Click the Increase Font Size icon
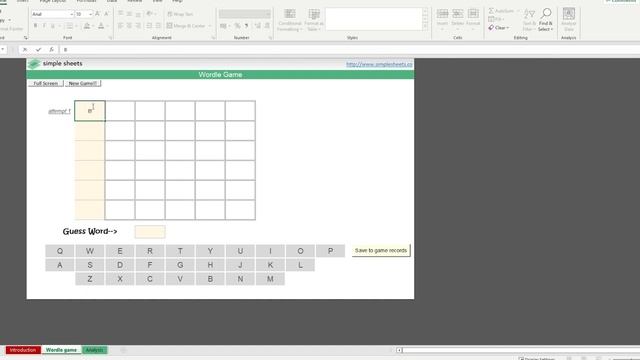The height and width of the screenshot is (360, 640). 97,14
